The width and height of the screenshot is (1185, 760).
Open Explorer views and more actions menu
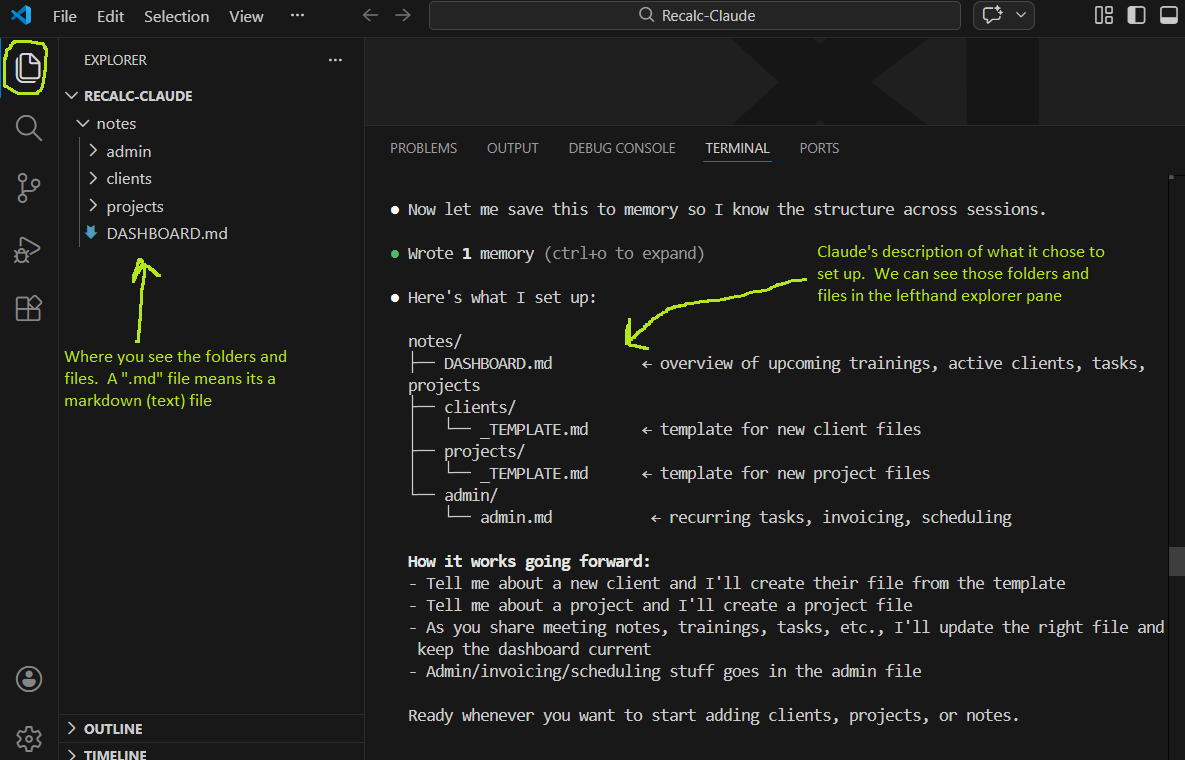click(x=336, y=60)
